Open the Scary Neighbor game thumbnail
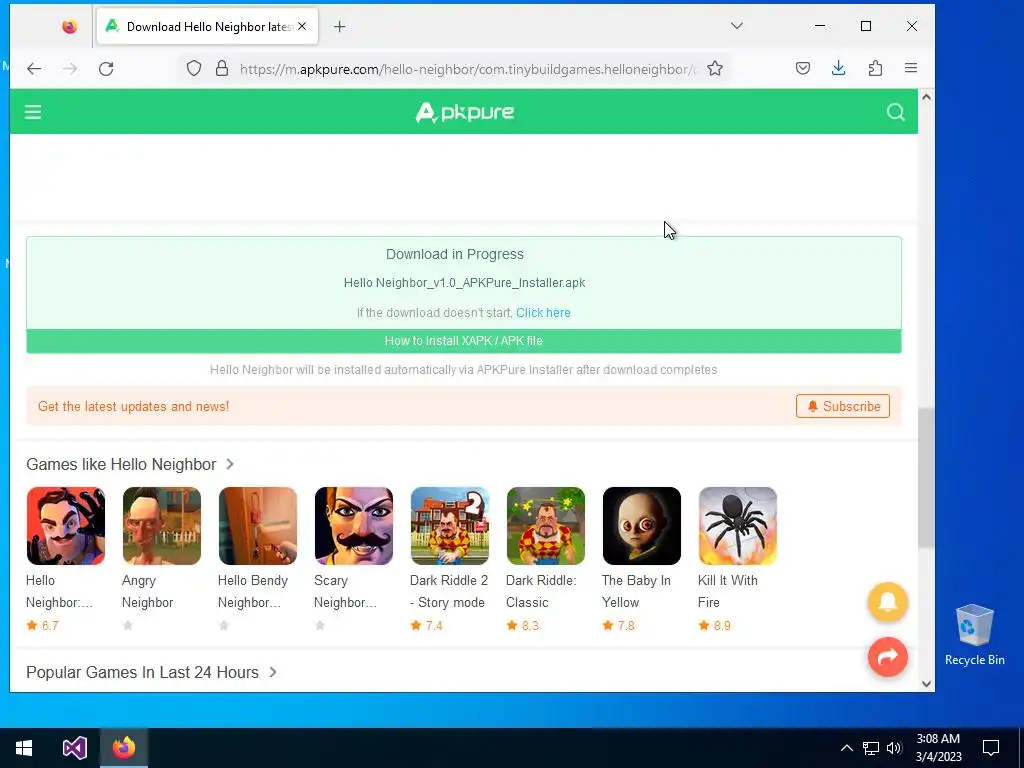This screenshot has height=768, width=1024. pos(354,526)
